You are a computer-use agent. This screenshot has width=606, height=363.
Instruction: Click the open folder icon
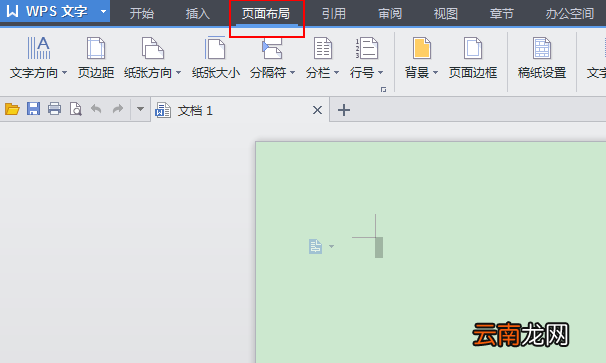(x=12, y=109)
